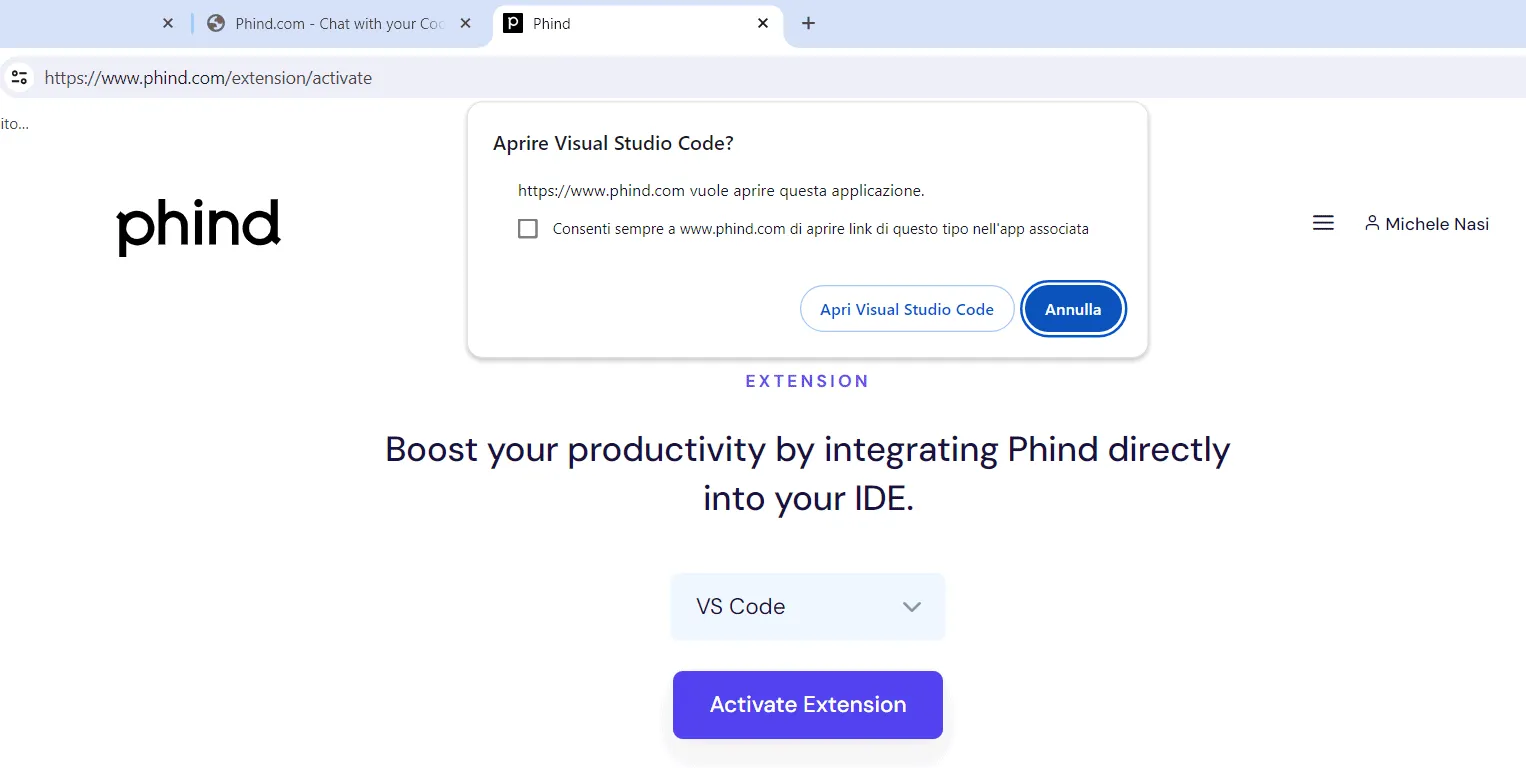Click the 'Activate Extension' button
The width and height of the screenshot is (1526, 768).
(807, 704)
